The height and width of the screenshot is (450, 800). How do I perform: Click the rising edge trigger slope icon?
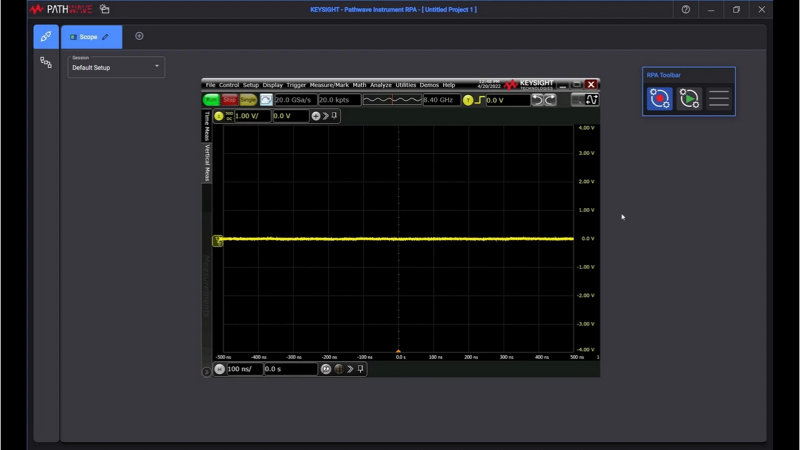479,100
